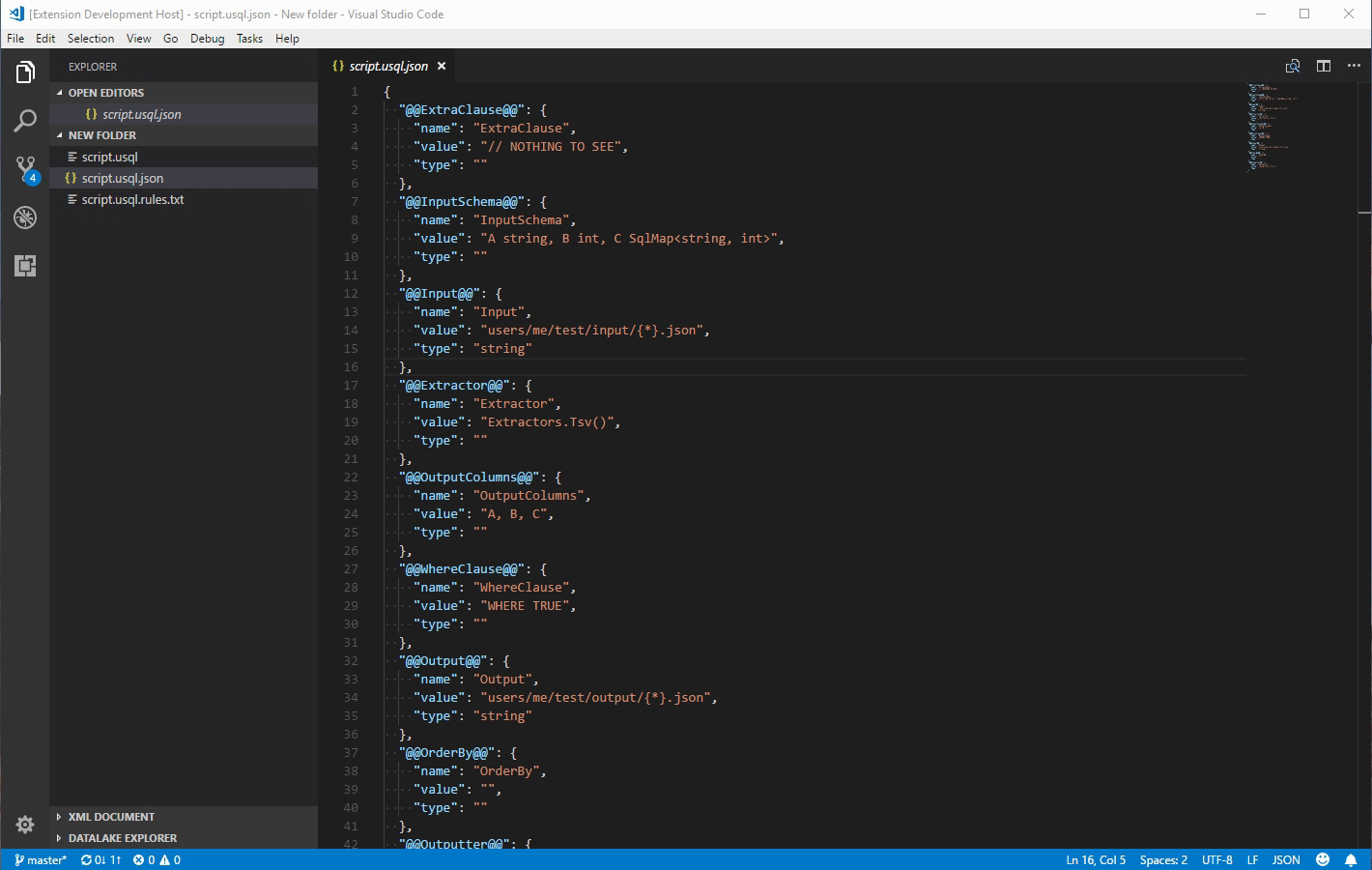Open the Extensions view in activity bar
This screenshot has width=1372, height=870.
click(25, 266)
